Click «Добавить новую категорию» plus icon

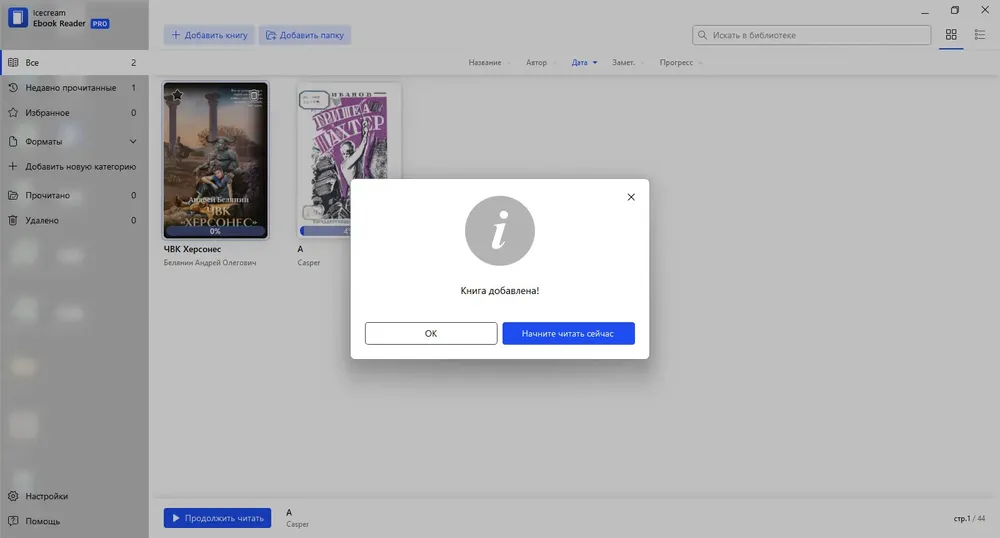pos(13,167)
